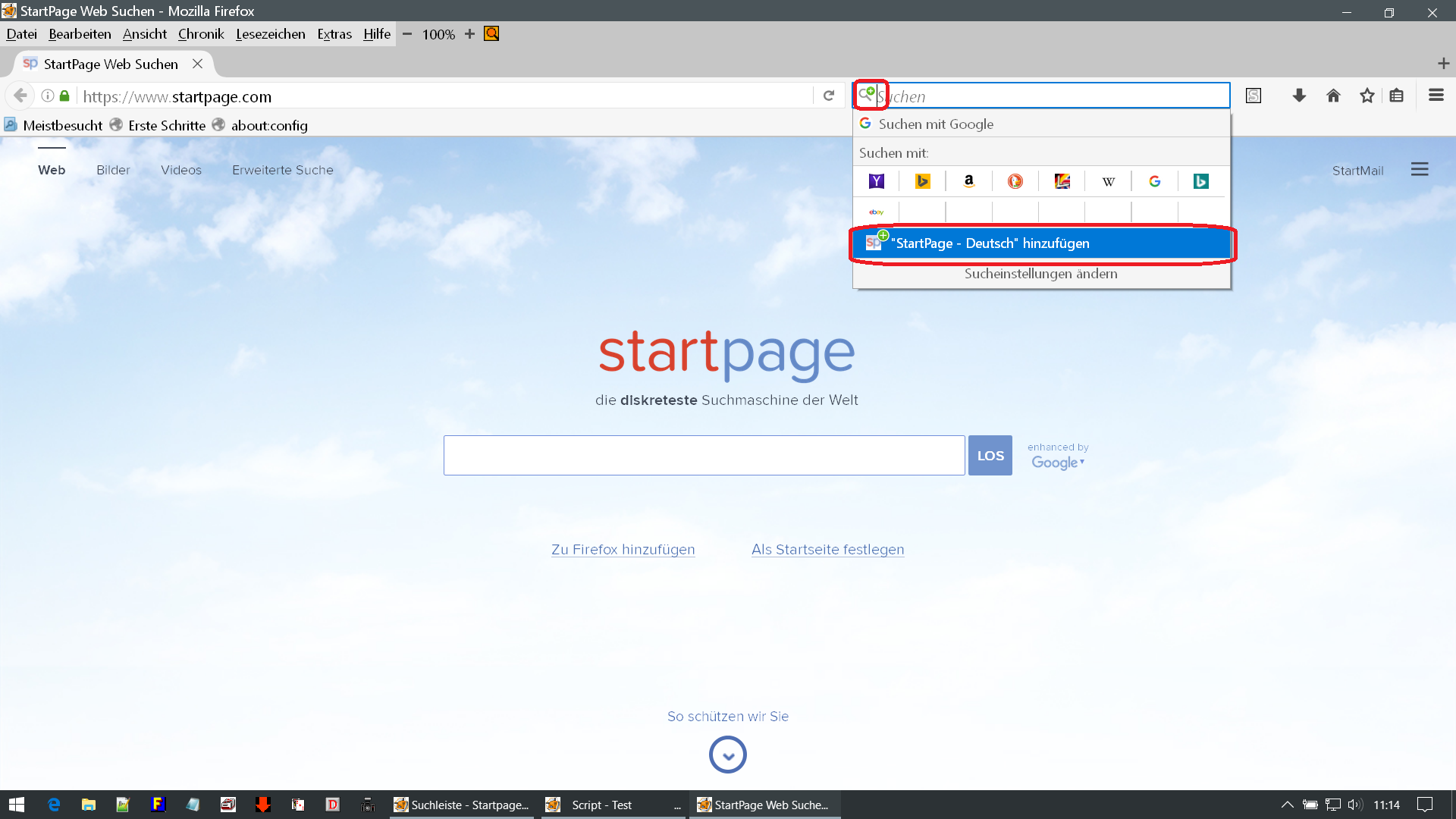Click the Startpage search input field
Screen dimensions: 1456x819
tap(704, 456)
